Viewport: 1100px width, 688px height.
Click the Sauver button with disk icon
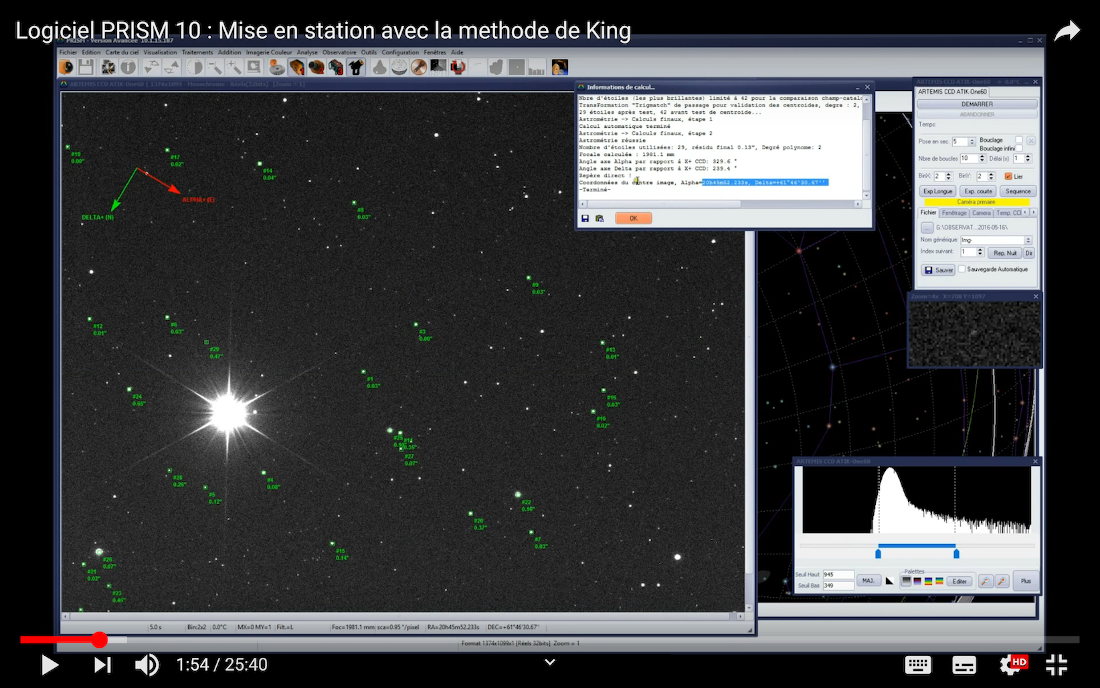point(938,270)
